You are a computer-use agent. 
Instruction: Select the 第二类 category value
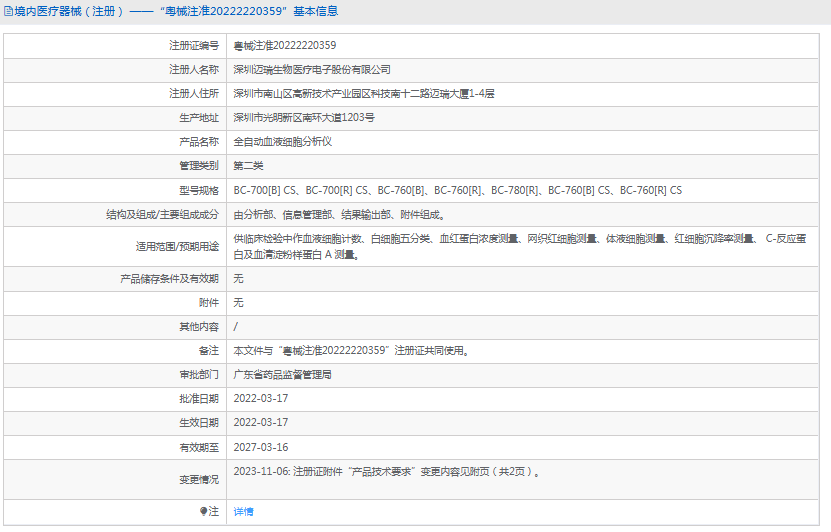point(248,166)
